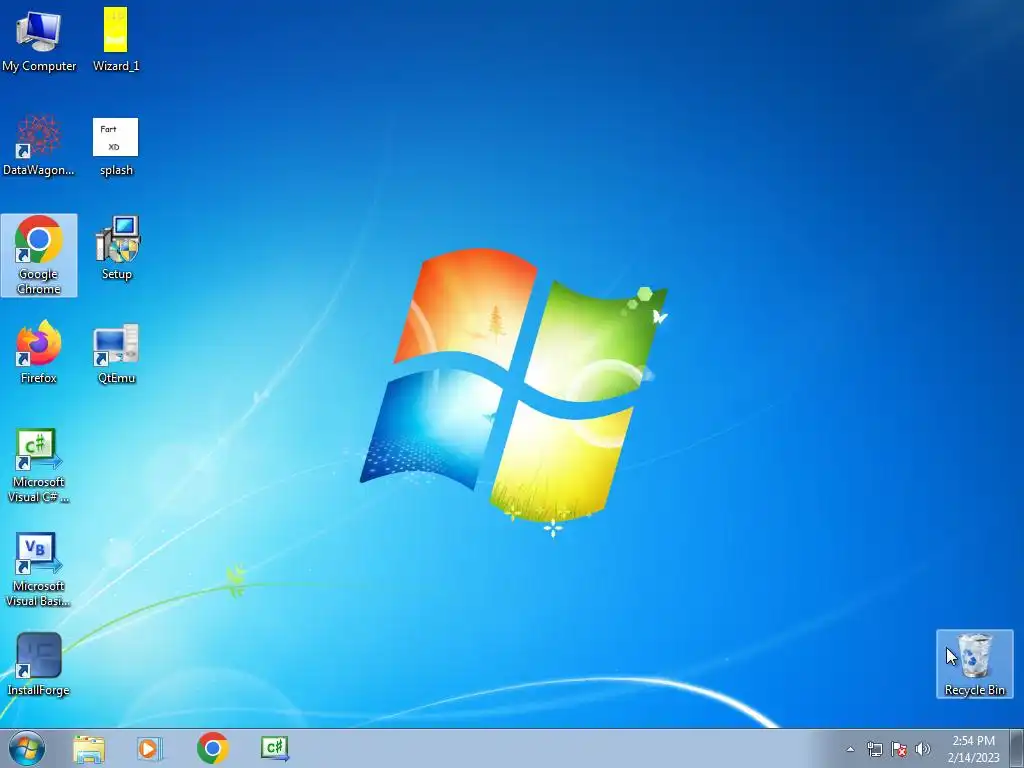Select the Firefox desktop shortcut
Image resolution: width=1024 pixels, height=768 pixels.
click(39, 352)
